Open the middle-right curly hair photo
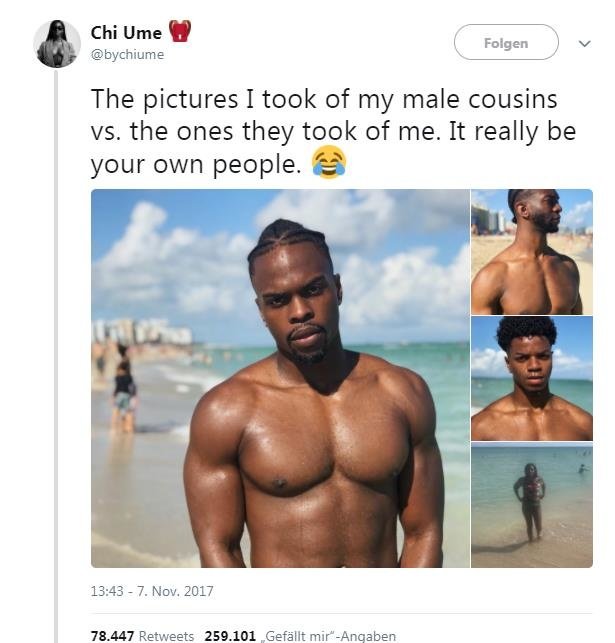This screenshot has width=615, height=643. pos(532,378)
